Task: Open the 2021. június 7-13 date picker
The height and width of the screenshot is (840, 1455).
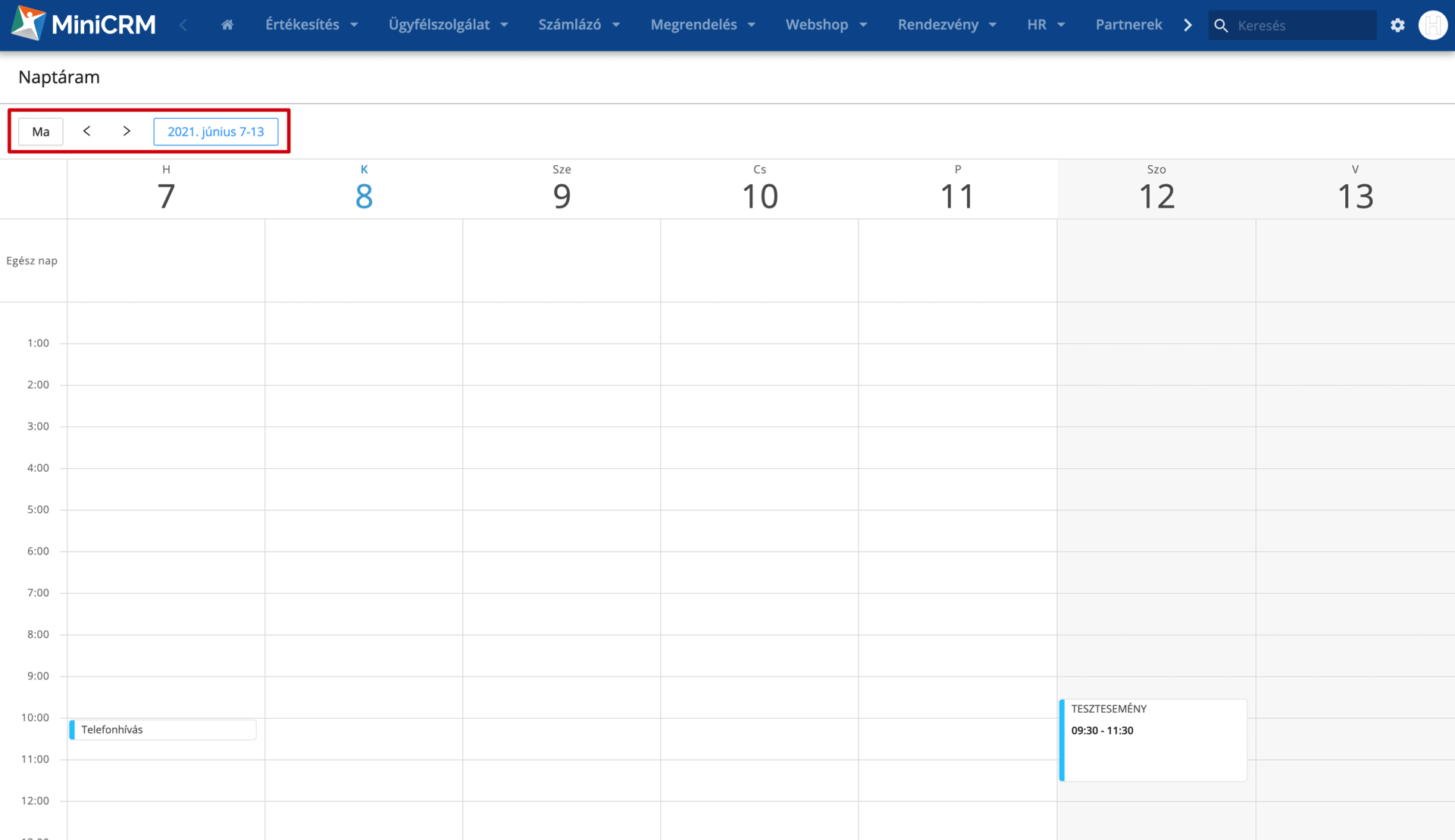Action: [x=216, y=131]
